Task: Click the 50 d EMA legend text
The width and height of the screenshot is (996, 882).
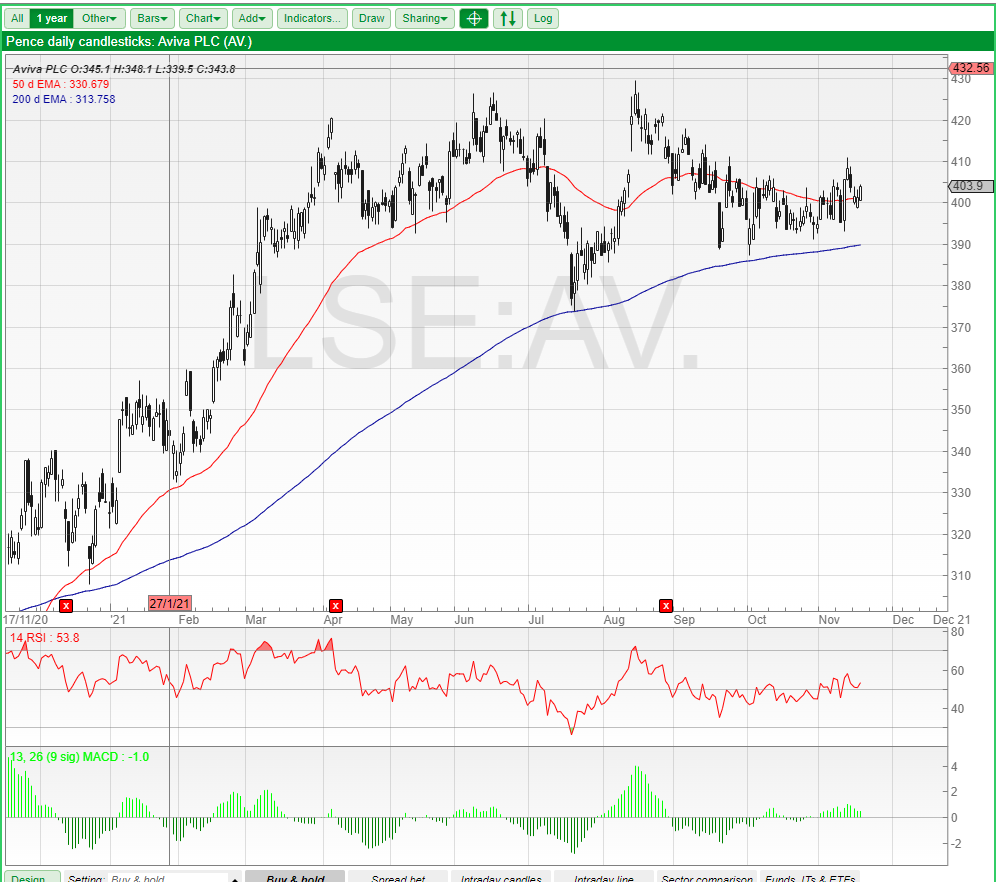Action: (x=61, y=84)
